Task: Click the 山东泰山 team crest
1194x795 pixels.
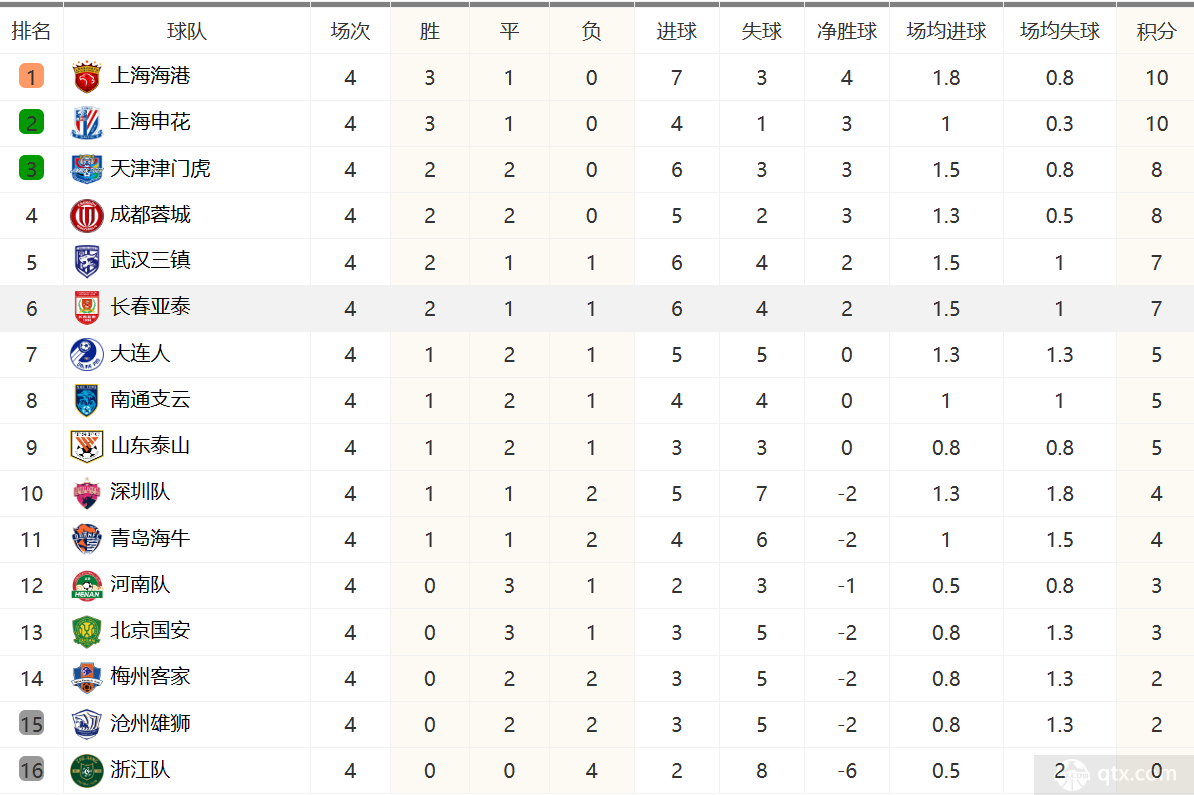Action: (x=86, y=446)
